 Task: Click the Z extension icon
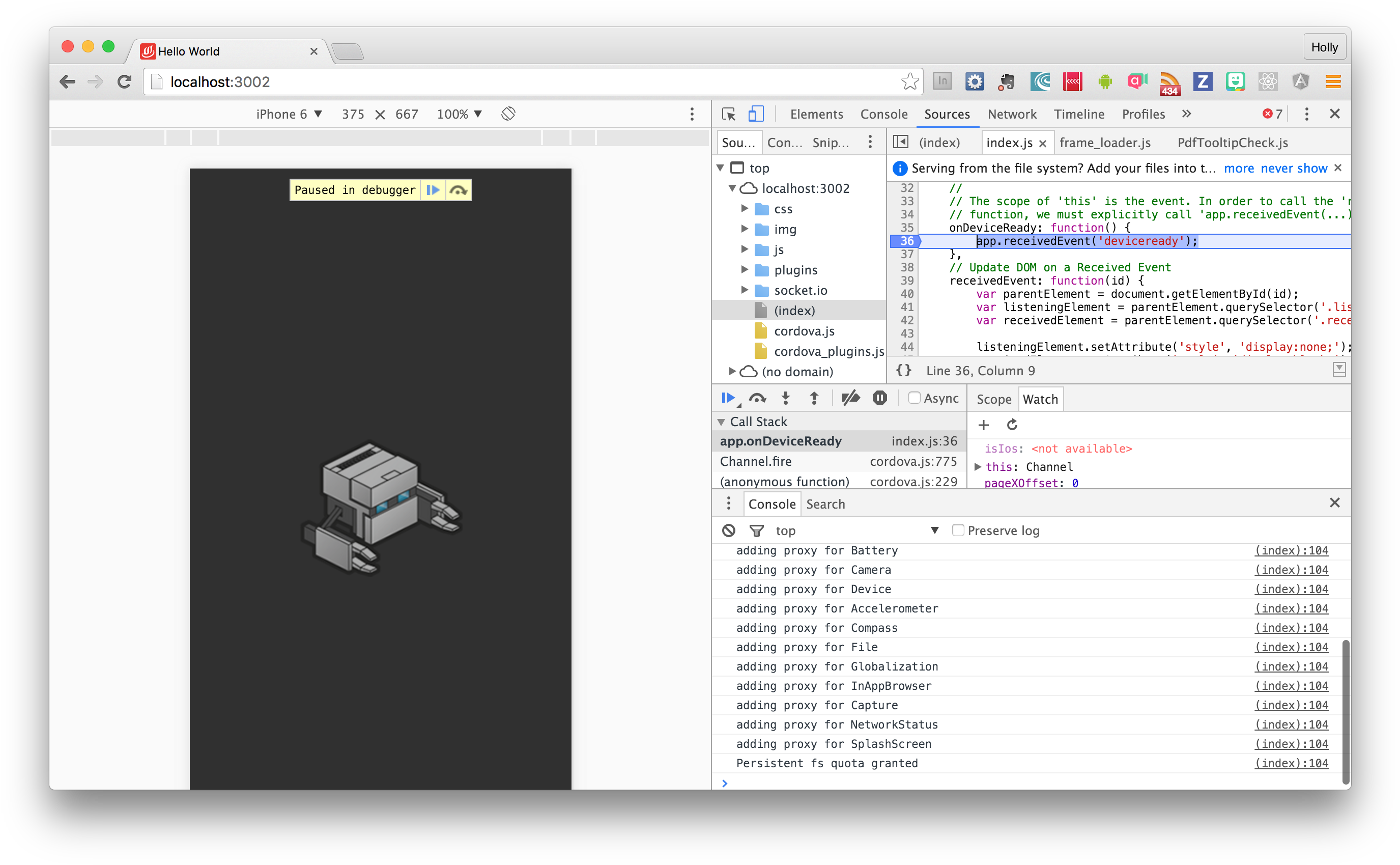[1202, 82]
